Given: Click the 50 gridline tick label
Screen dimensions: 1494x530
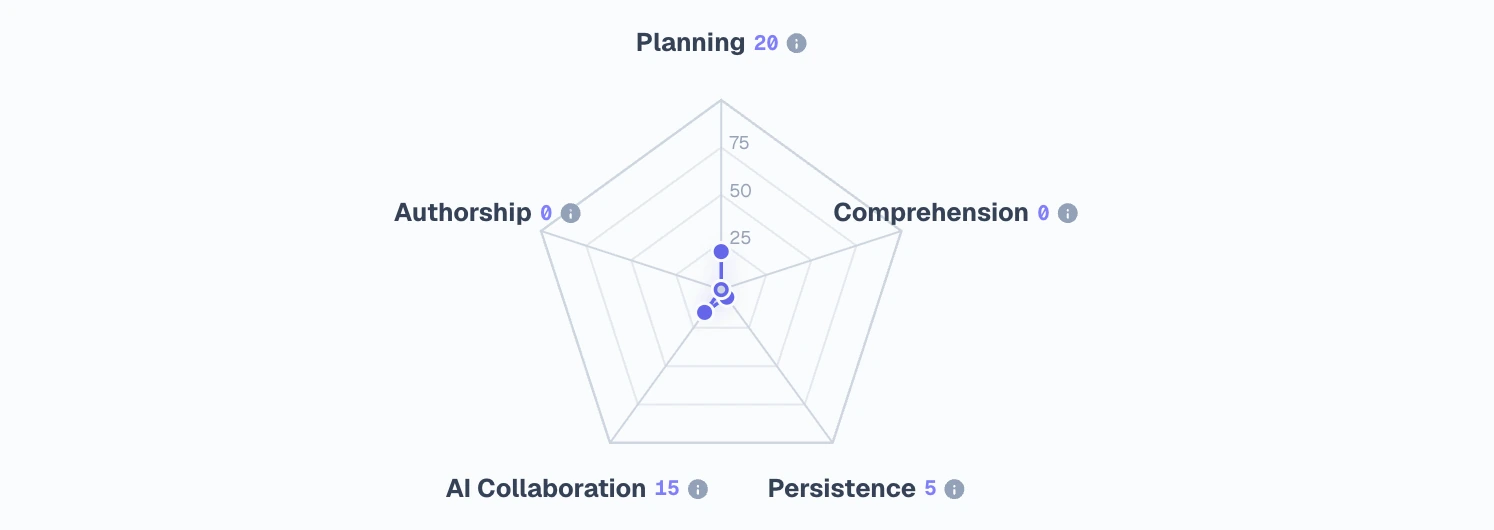Looking at the screenshot, I should (x=740, y=190).
